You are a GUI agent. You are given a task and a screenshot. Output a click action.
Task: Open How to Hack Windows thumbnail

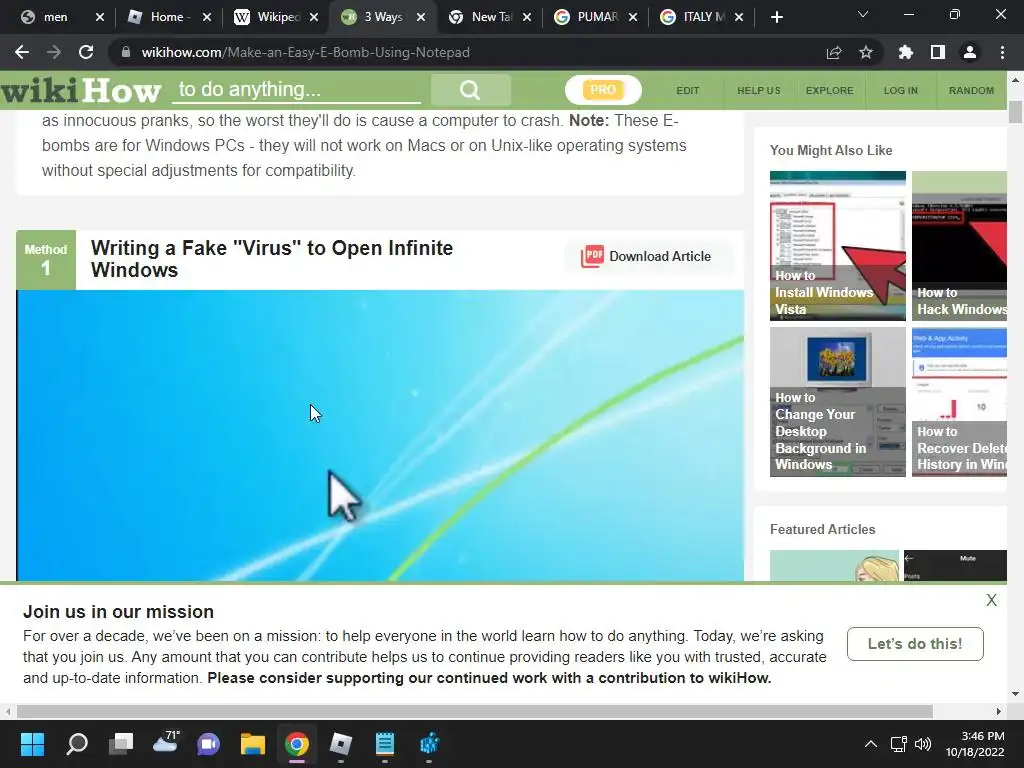[959, 246]
